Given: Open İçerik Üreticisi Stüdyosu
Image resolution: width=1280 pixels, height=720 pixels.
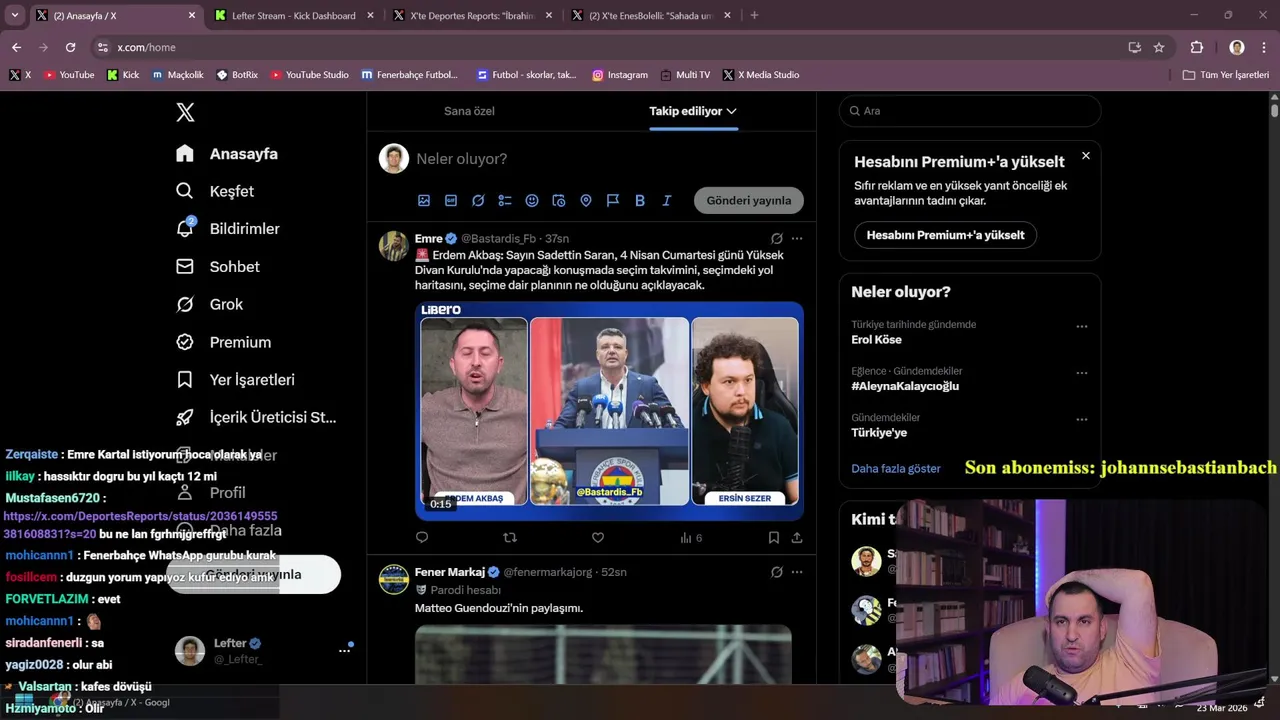Looking at the screenshot, I should [256, 417].
